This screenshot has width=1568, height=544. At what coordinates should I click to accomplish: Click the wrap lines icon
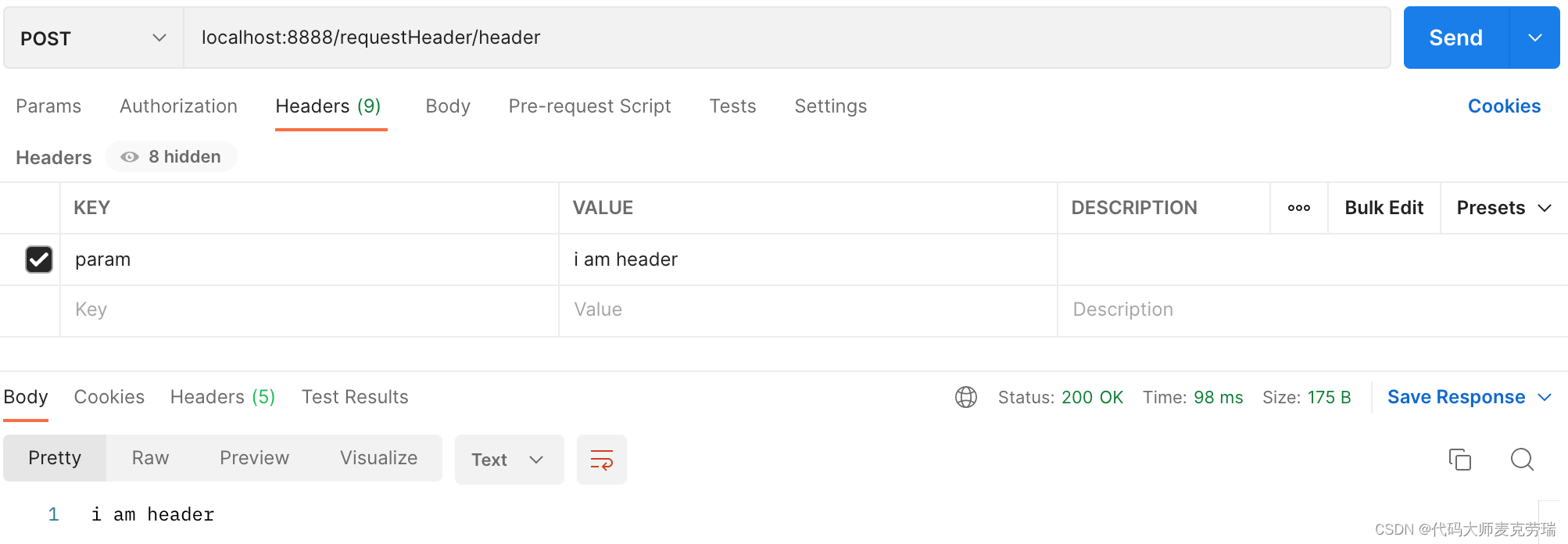(601, 460)
